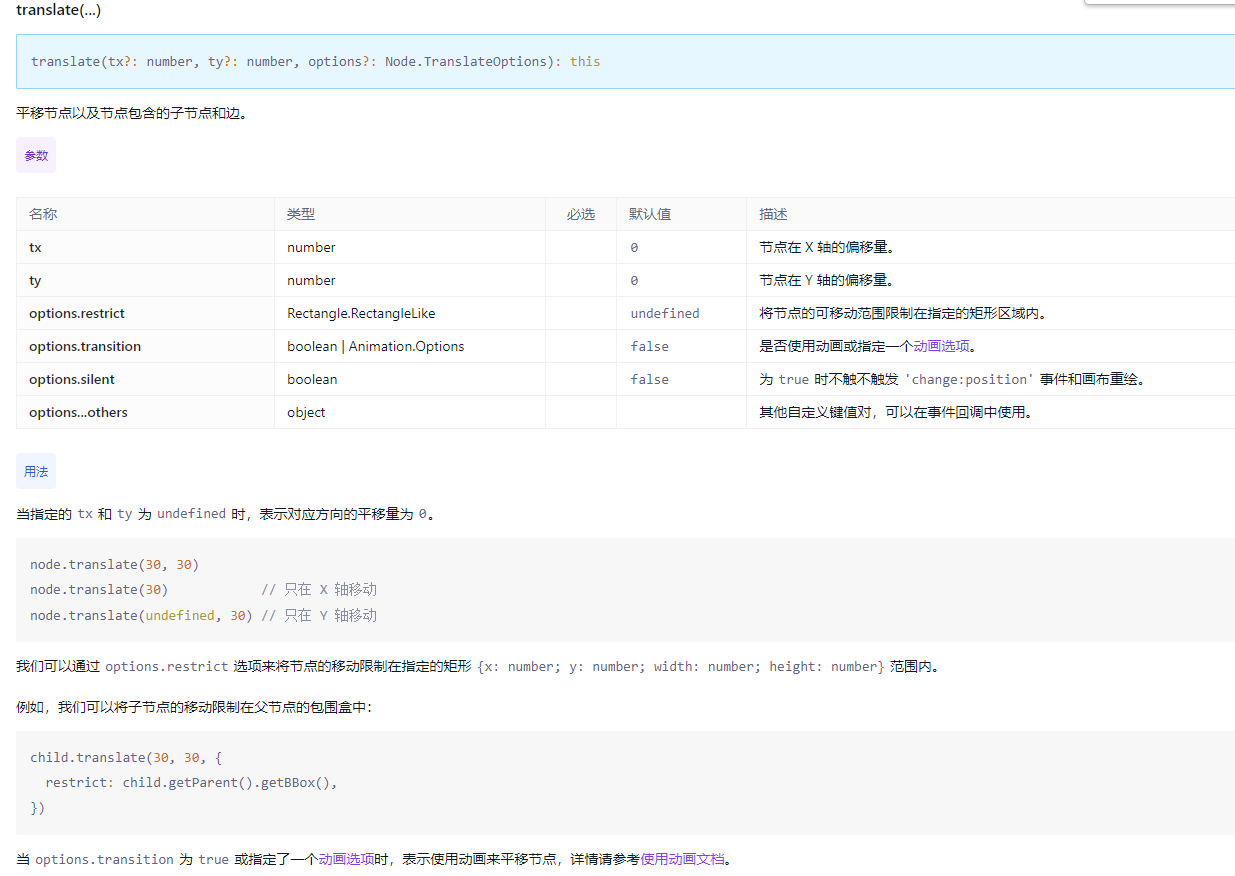Image resolution: width=1235 pixels, height=876 pixels.
Task: Click the 动画选项 link in the last paragraph
Action: tap(346, 859)
